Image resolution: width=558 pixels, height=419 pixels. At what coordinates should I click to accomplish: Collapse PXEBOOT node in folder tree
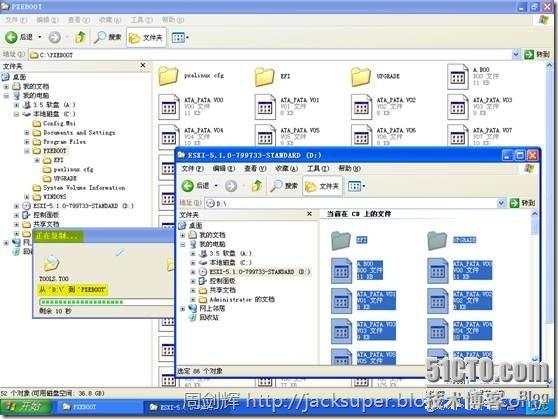pos(27,151)
